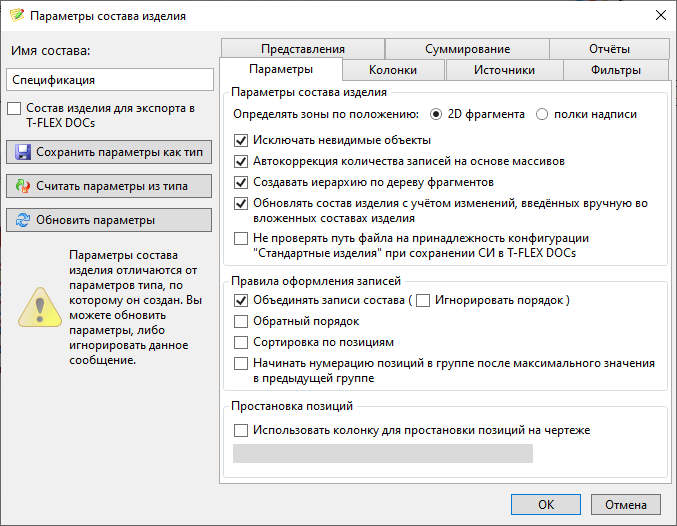Viewport: 677px width, 526px height.
Task: Enable Начинать нумерацию позиций в группе checkbox
Action: pyautogui.click(x=241, y=364)
